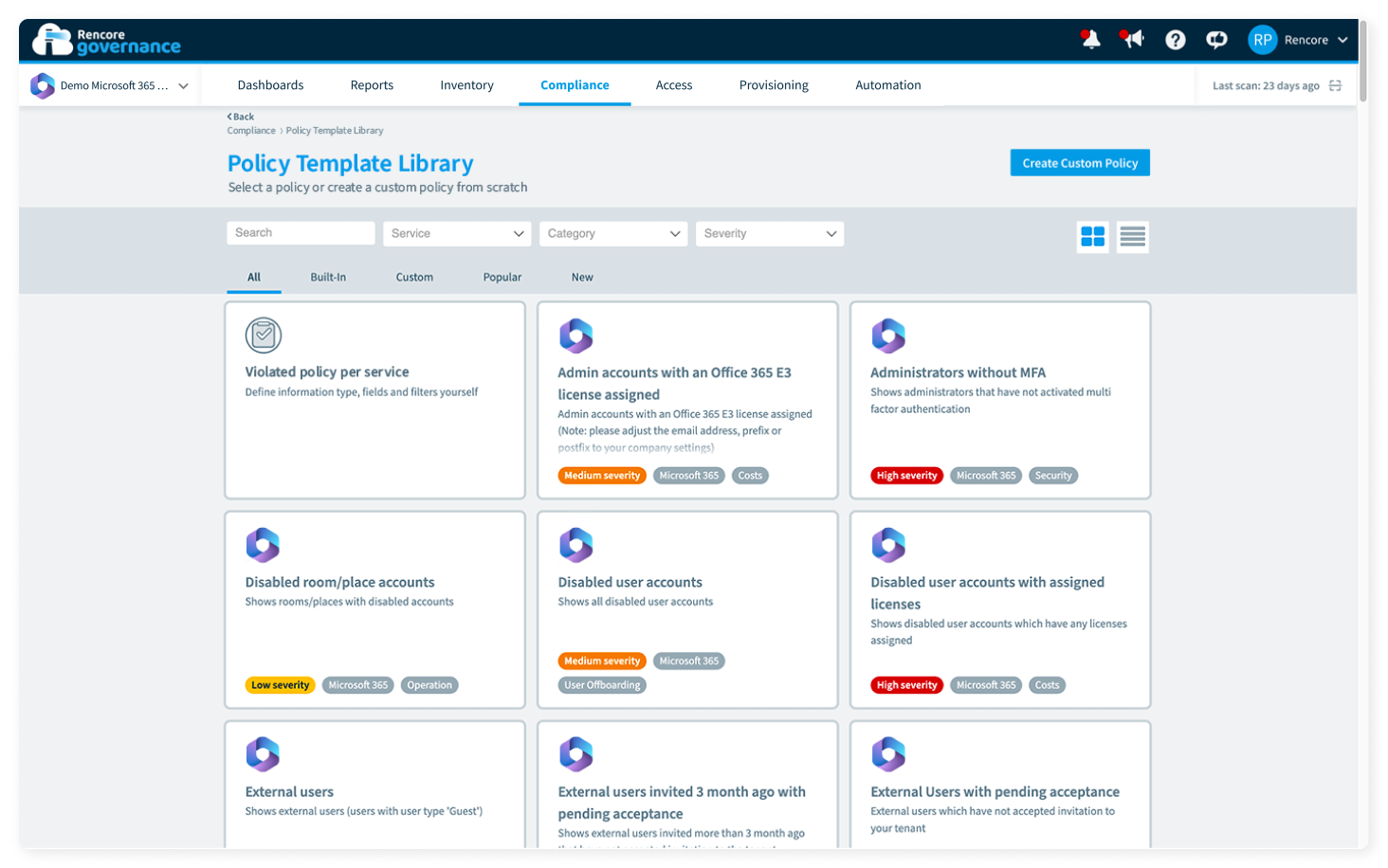Go to the Access menu
The width and height of the screenshot is (1388, 868).
[674, 85]
